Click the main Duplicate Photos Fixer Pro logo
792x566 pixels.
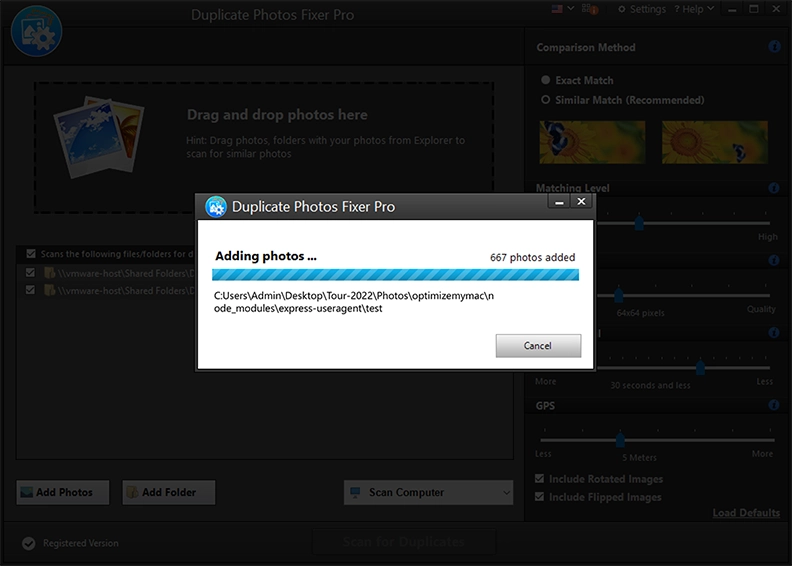[36, 31]
